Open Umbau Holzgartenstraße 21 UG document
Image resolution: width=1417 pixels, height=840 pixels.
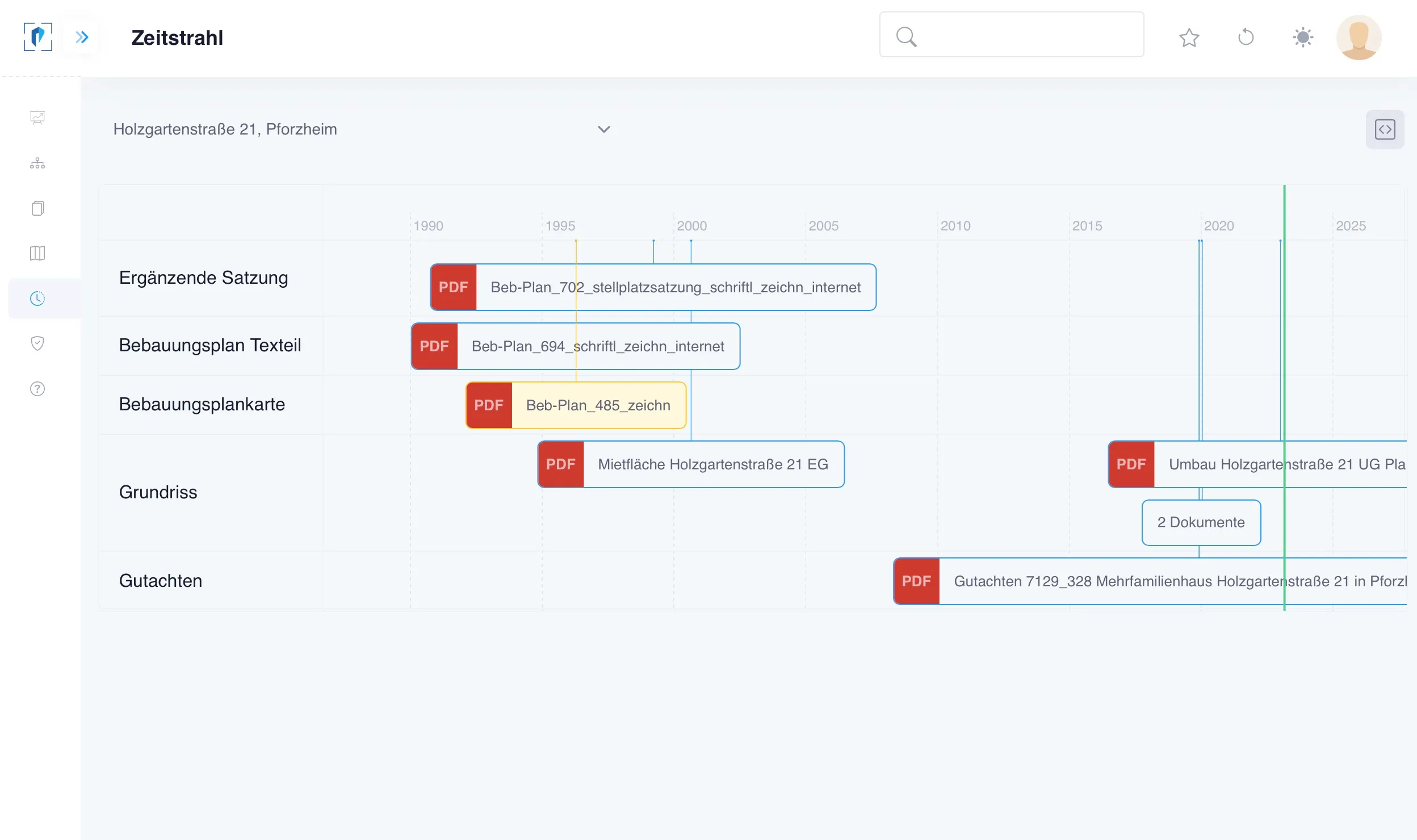point(1257,464)
